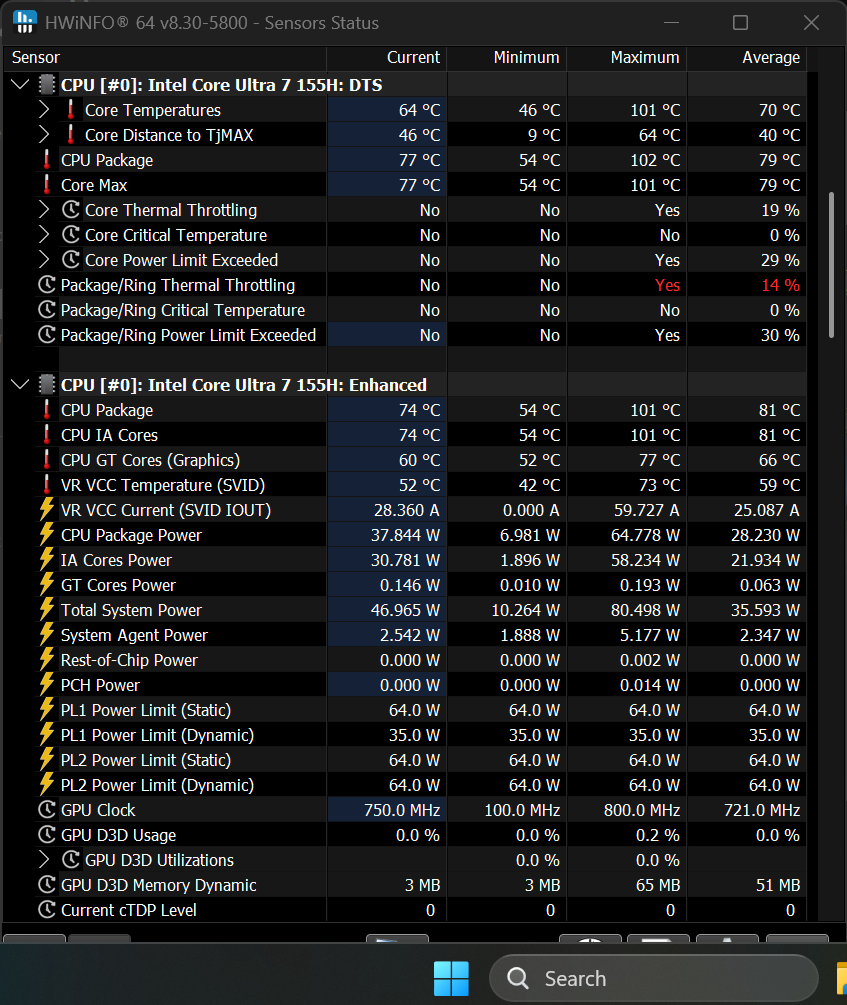
Task: Open the Windows Start menu
Action: click(x=451, y=978)
